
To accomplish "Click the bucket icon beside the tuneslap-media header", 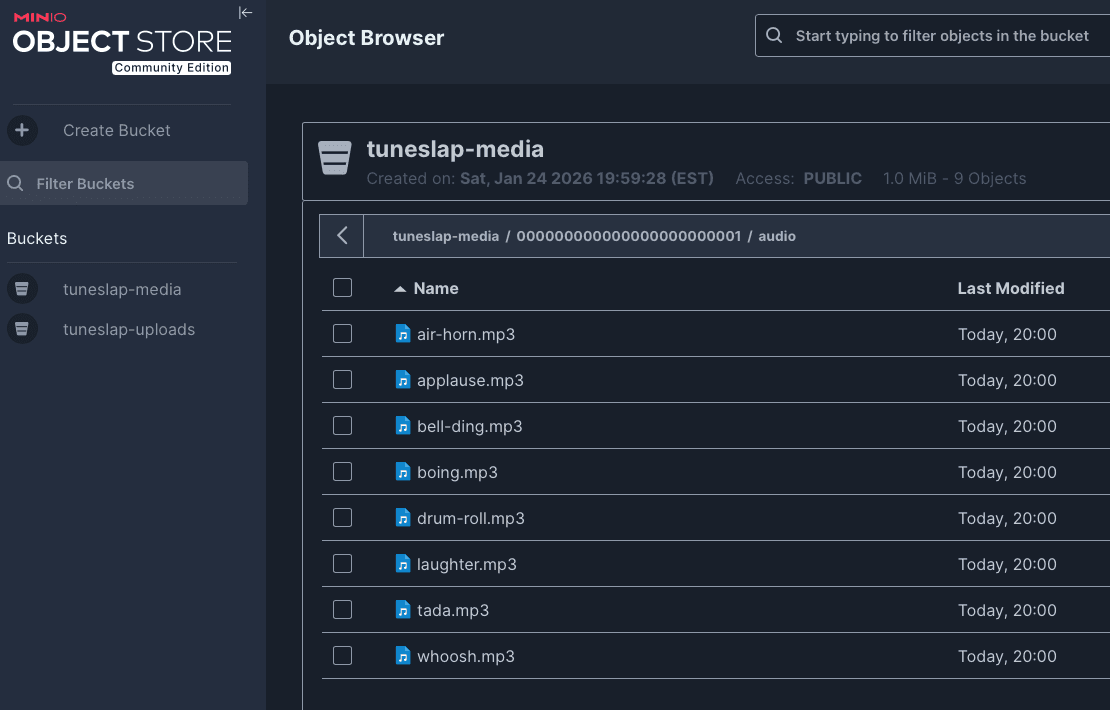I will tap(334, 157).
